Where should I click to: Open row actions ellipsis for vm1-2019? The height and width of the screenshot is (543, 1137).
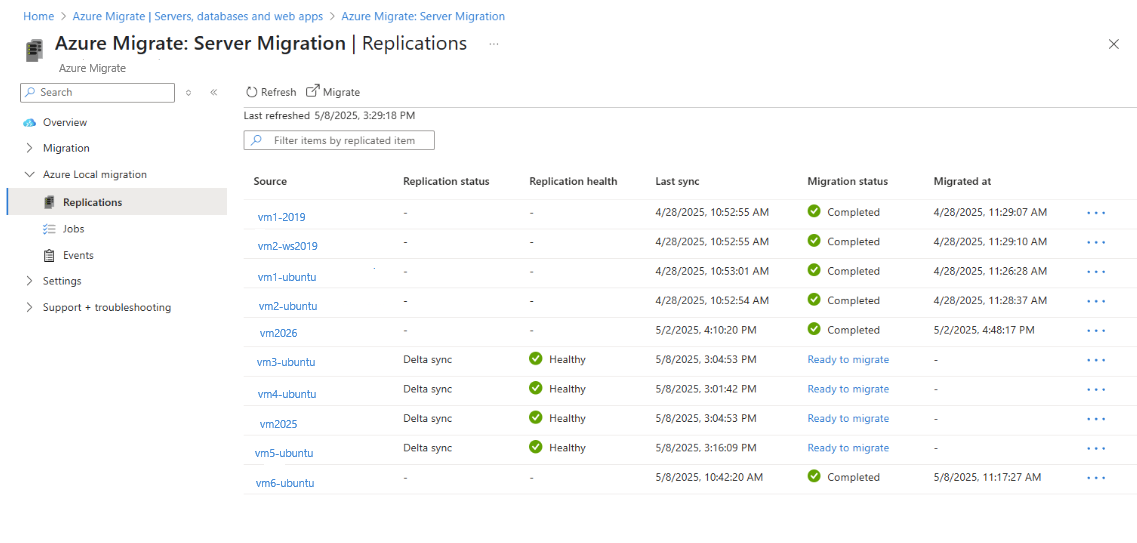pos(1096,213)
